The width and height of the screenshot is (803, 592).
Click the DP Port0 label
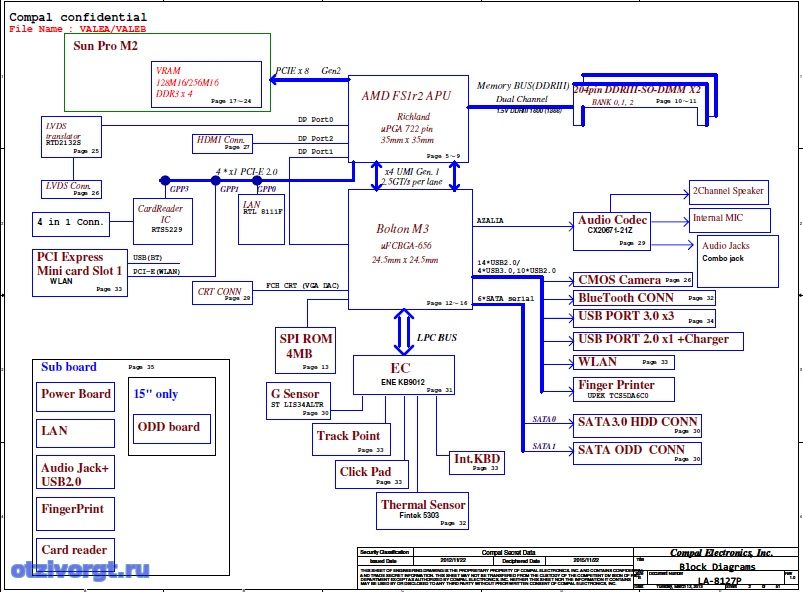[315, 120]
